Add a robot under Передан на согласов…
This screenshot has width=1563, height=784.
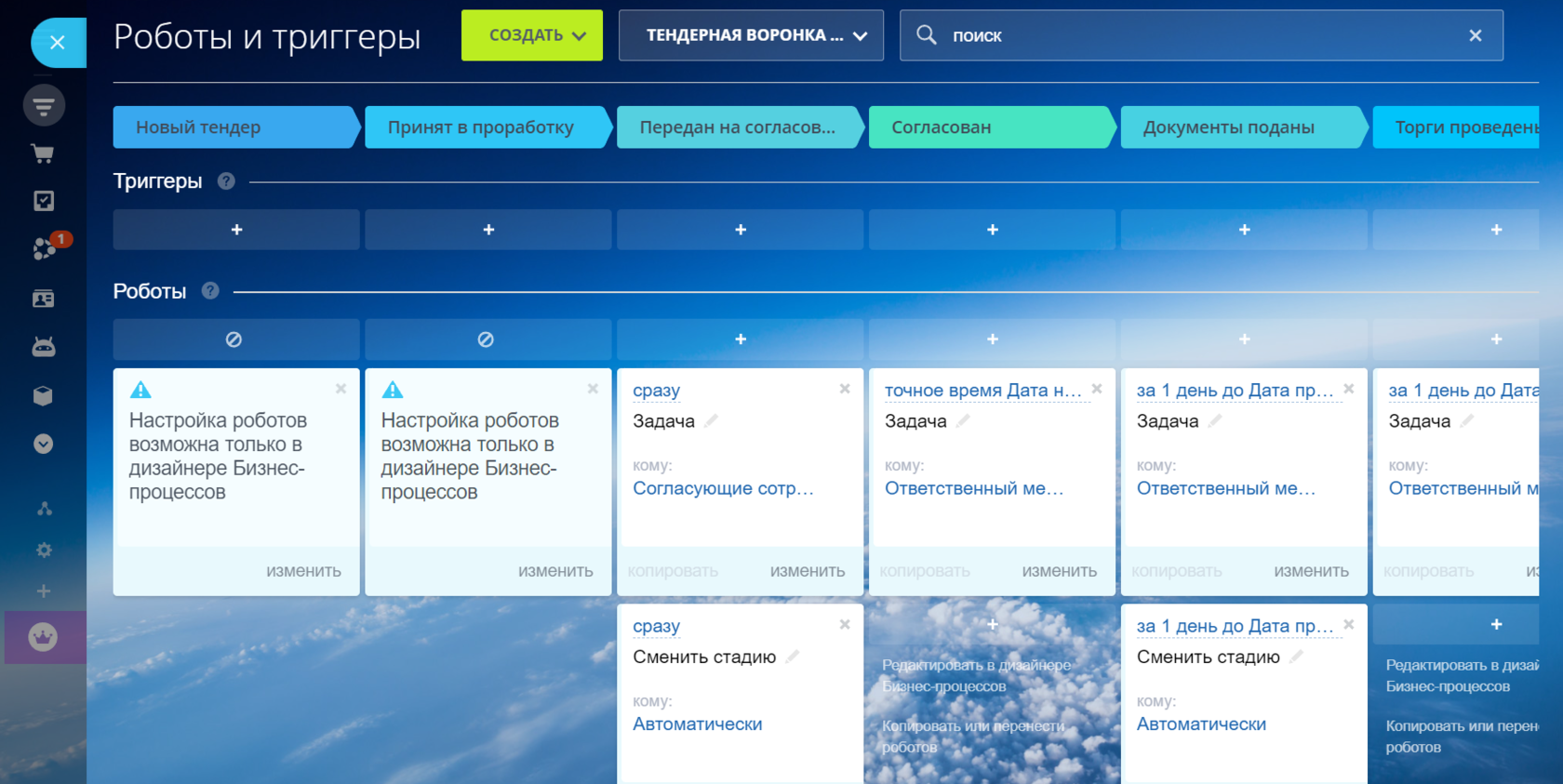pos(741,339)
